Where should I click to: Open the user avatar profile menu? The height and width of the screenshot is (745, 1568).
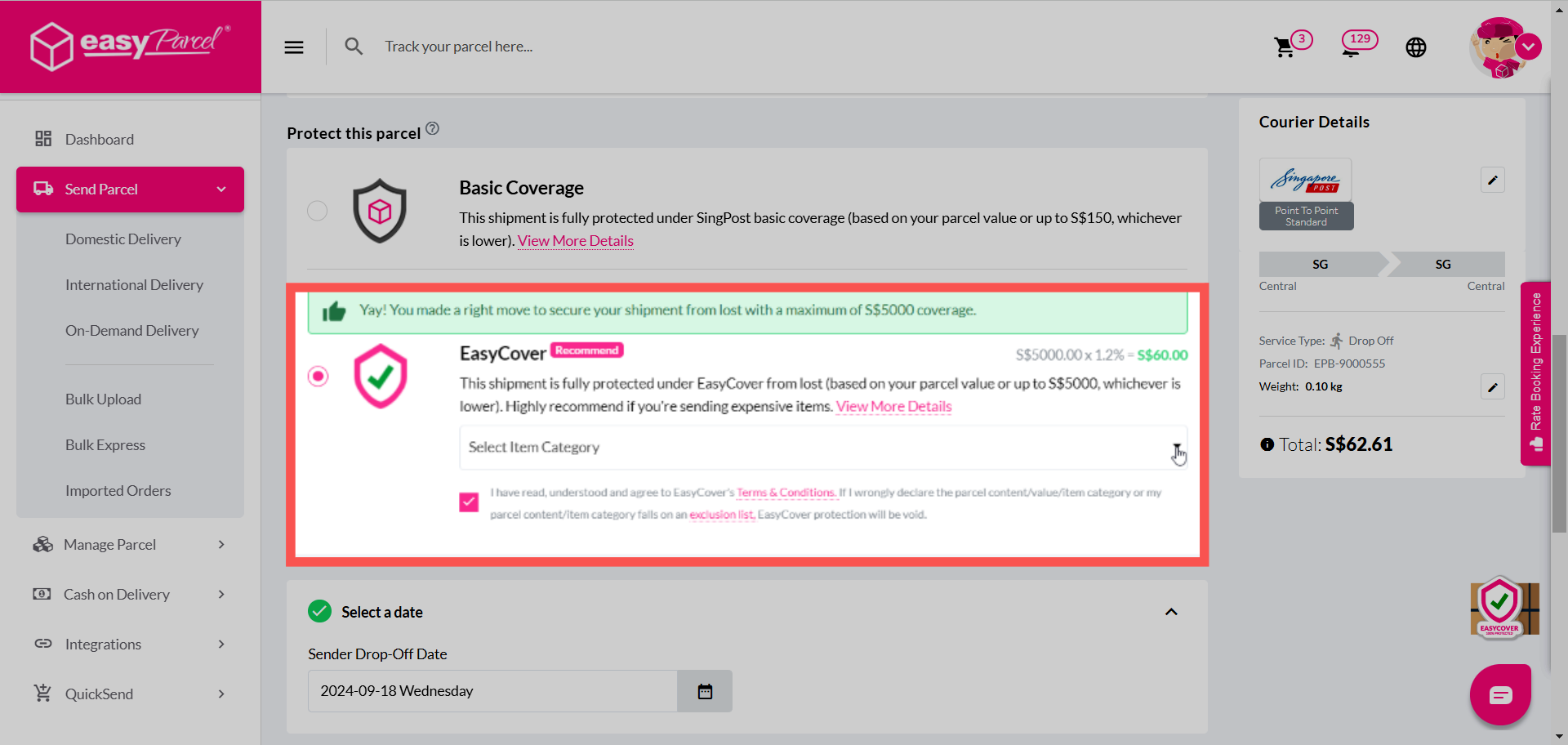point(1503,47)
